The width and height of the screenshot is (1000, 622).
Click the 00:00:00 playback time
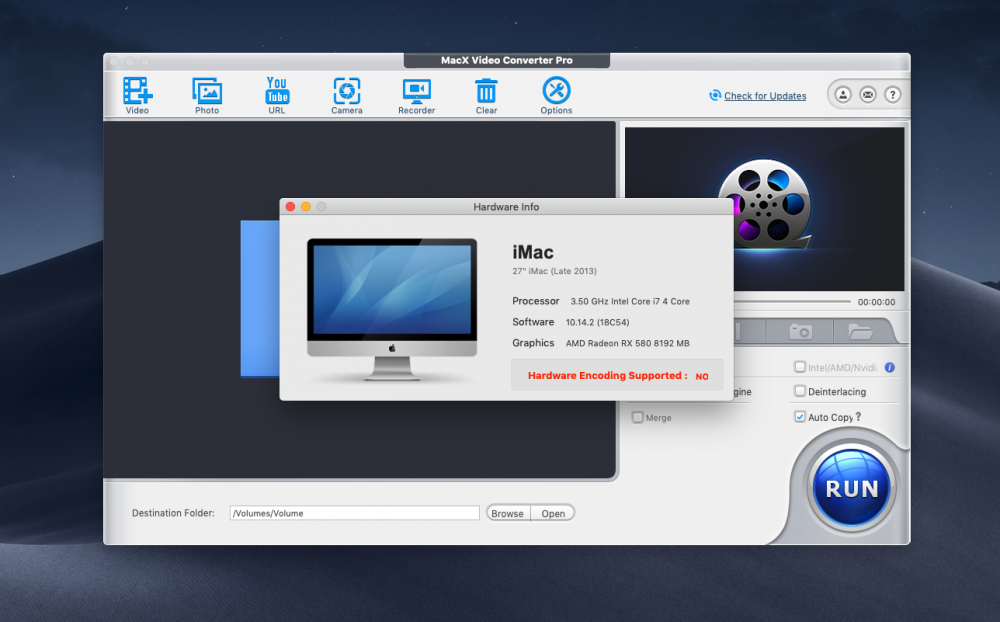[876, 302]
